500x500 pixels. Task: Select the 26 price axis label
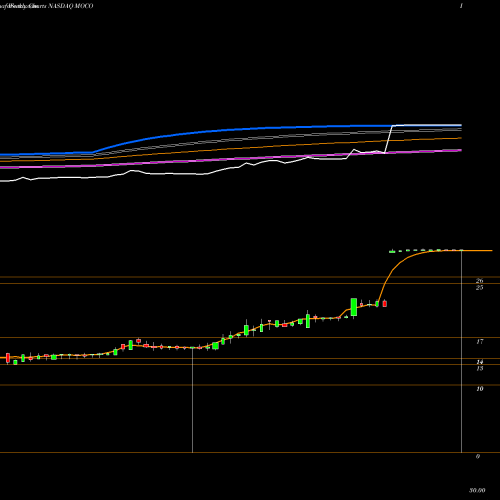(x=479, y=281)
